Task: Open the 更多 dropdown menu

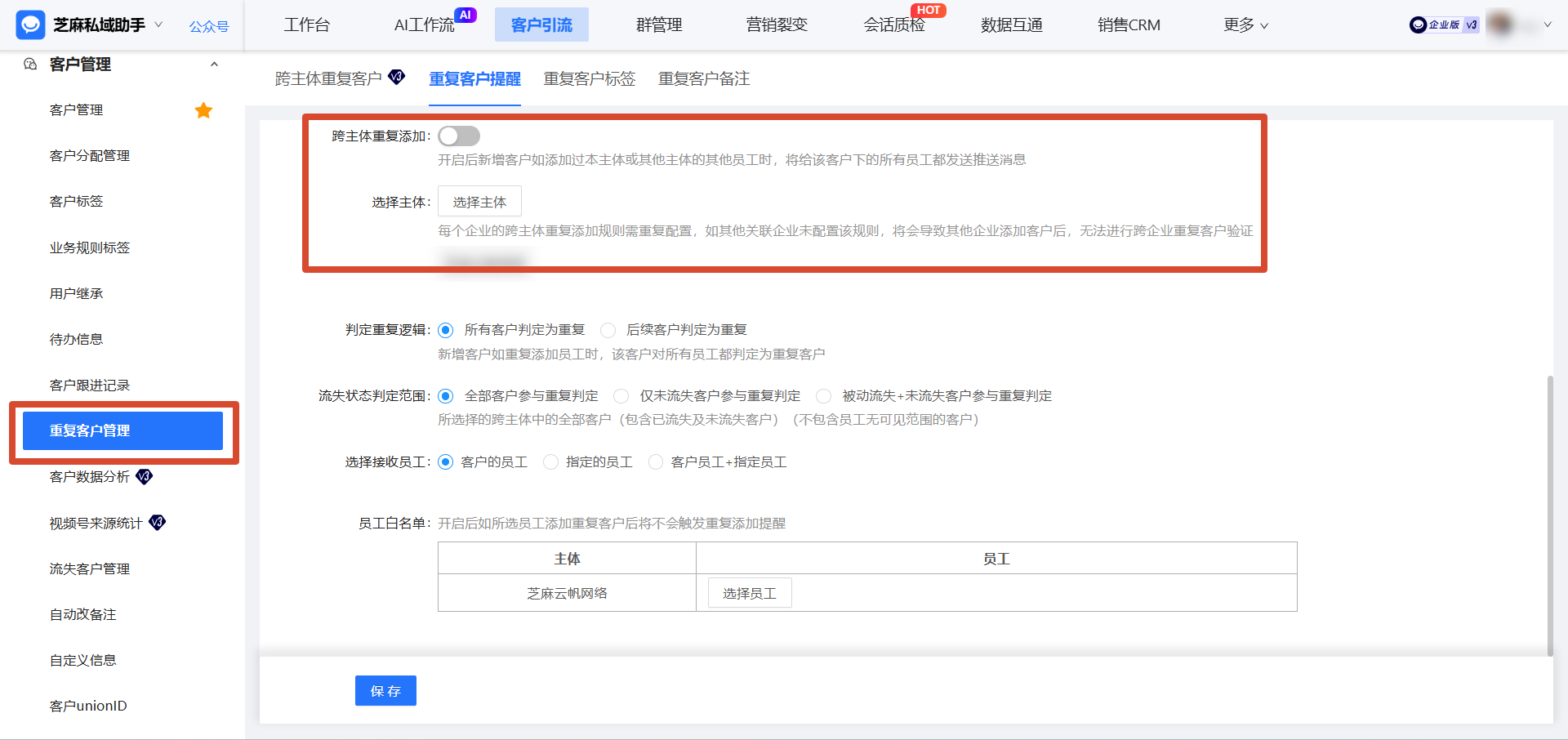Action: point(1245,25)
